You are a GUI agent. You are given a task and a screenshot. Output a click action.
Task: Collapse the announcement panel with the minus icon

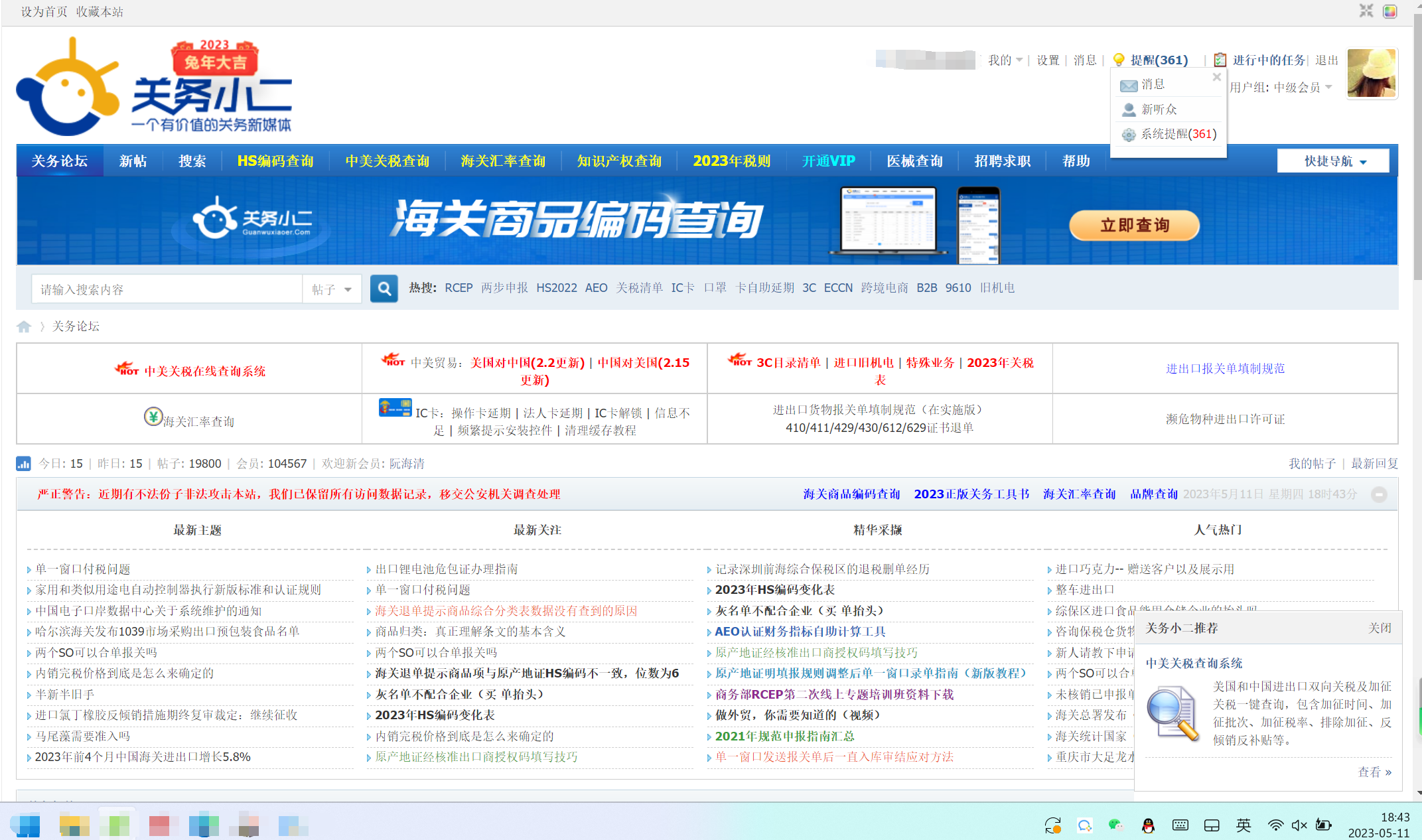coord(1379,495)
